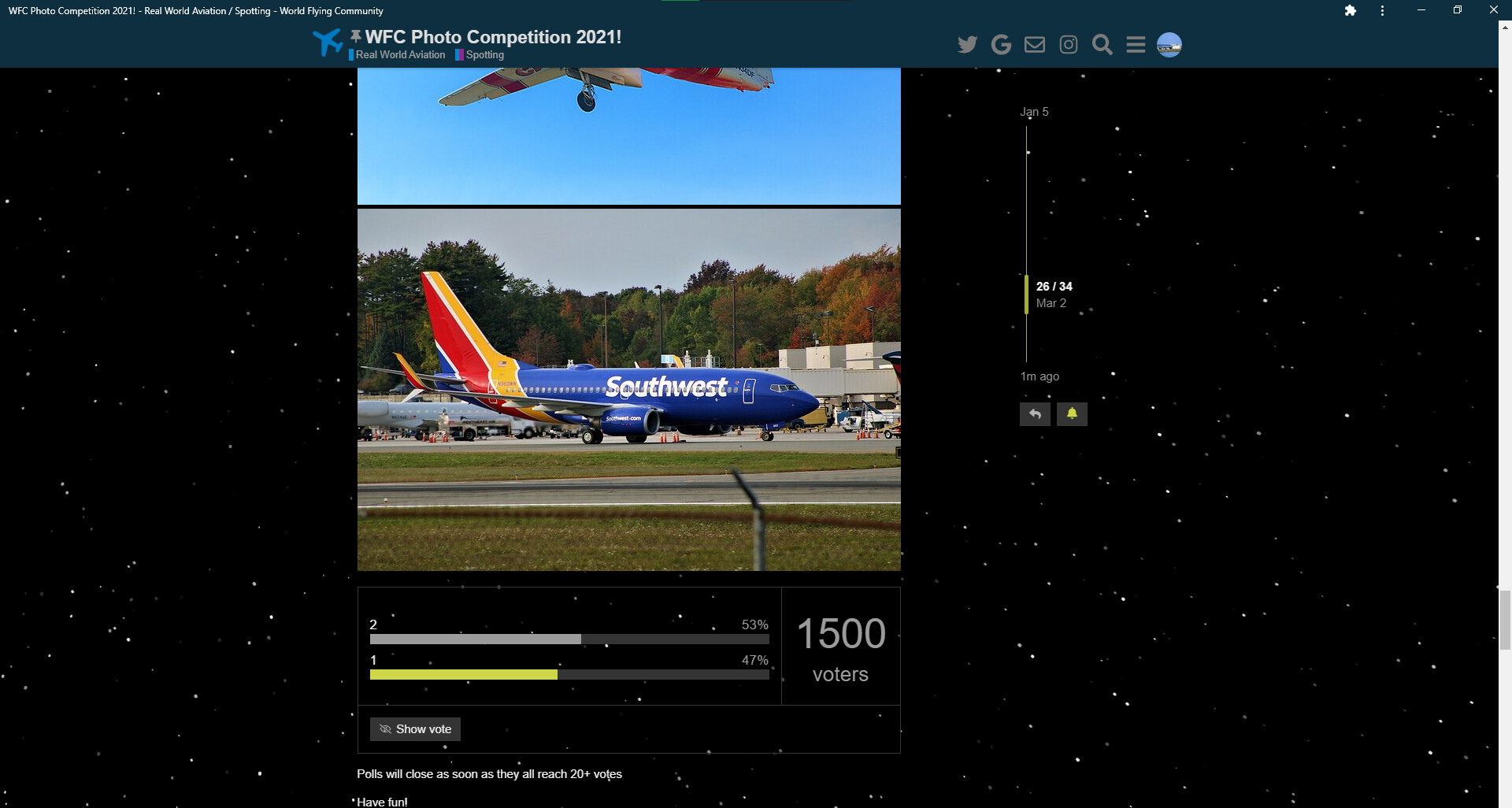The image size is (1512, 808).
Task: Open the red aircraft photo at top
Action: tap(629, 136)
